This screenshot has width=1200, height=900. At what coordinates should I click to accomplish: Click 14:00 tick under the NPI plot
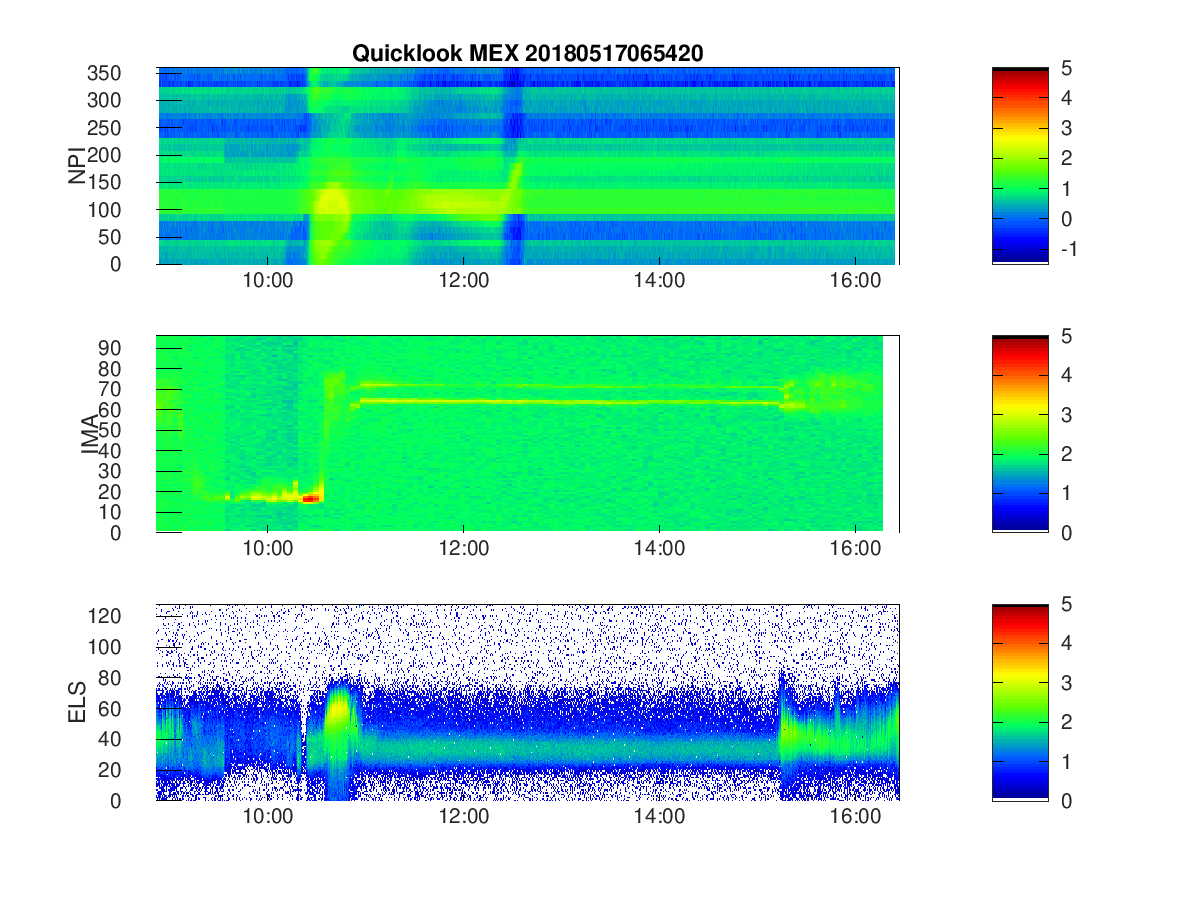tap(659, 279)
